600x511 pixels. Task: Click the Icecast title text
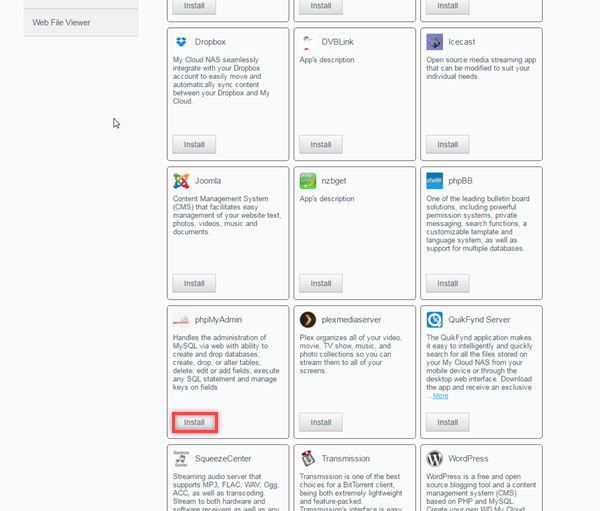click(461, 42)
